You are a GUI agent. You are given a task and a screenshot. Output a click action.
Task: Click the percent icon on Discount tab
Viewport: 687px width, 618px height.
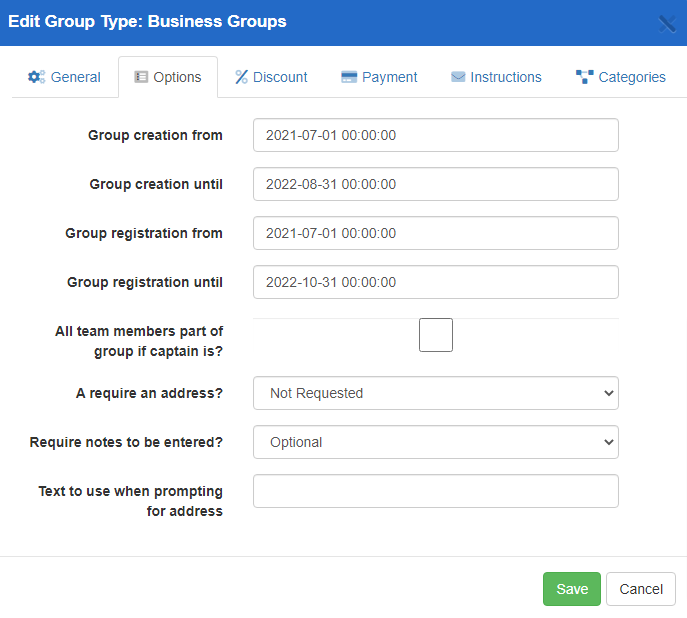point(241,77)
